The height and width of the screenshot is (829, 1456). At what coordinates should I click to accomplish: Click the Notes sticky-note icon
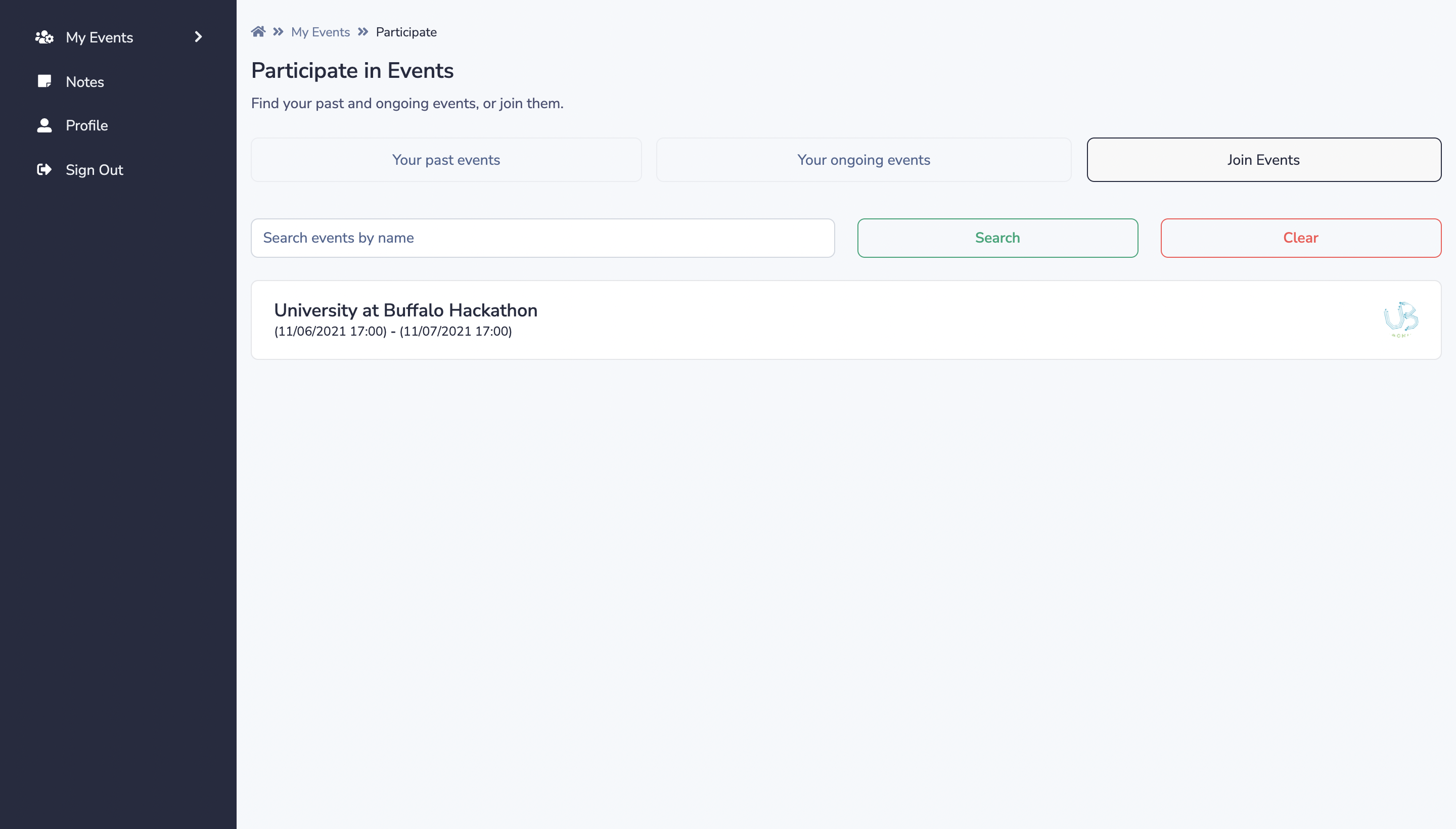click(x=44, y=81)
